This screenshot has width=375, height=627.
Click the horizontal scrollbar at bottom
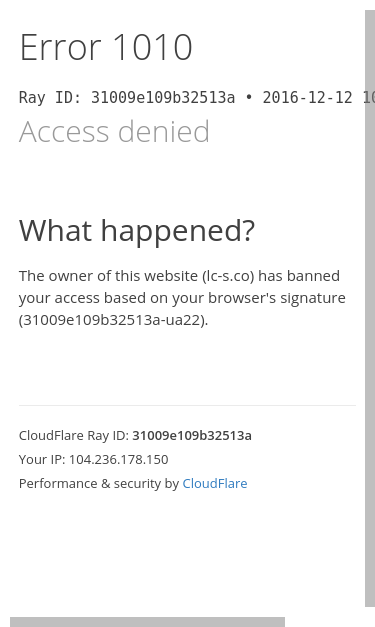[x=148, y=622]
